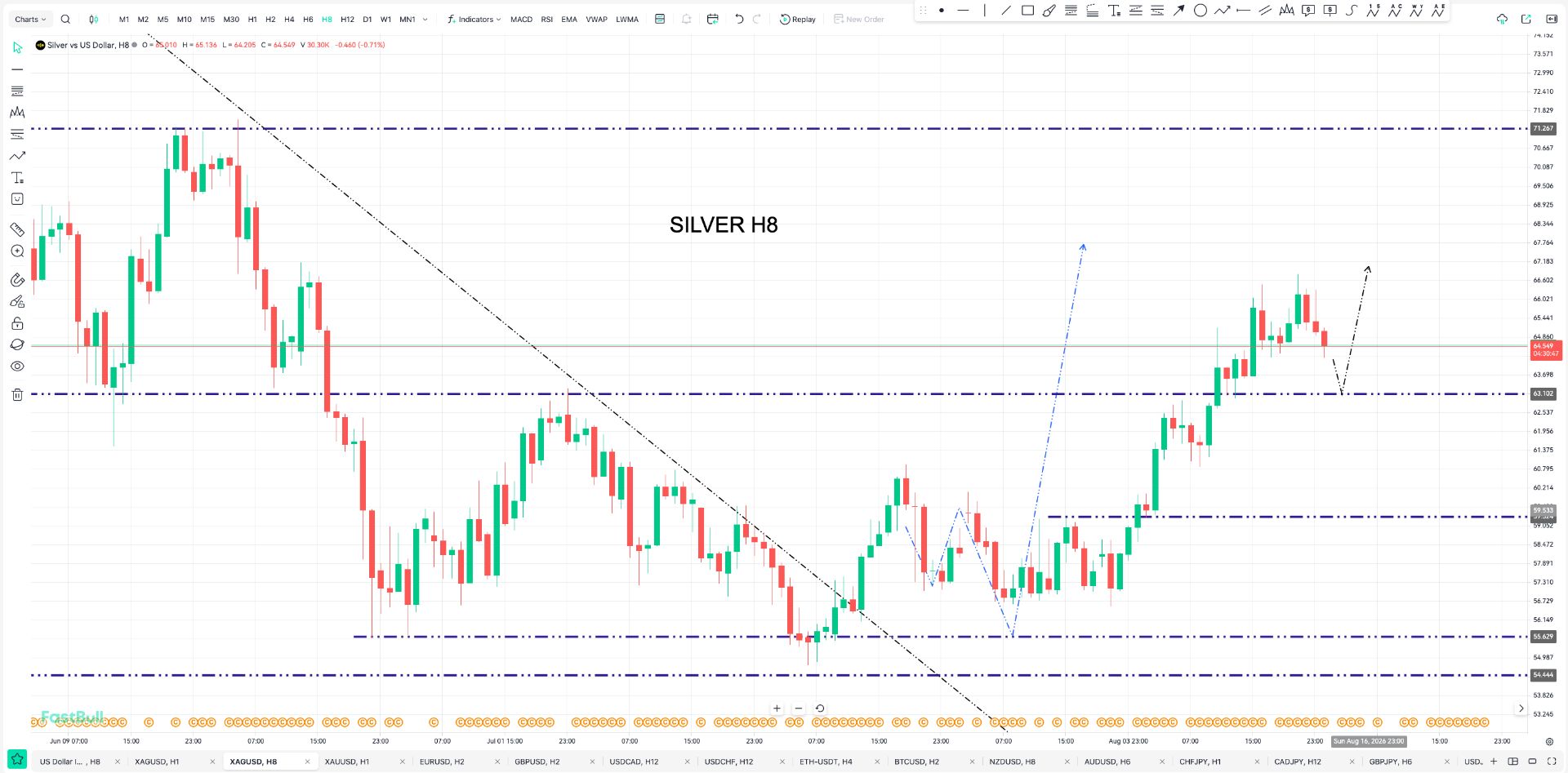Open the chart template layout icon
Viewport: 1568px width, 773px height.
coord(660,20)
